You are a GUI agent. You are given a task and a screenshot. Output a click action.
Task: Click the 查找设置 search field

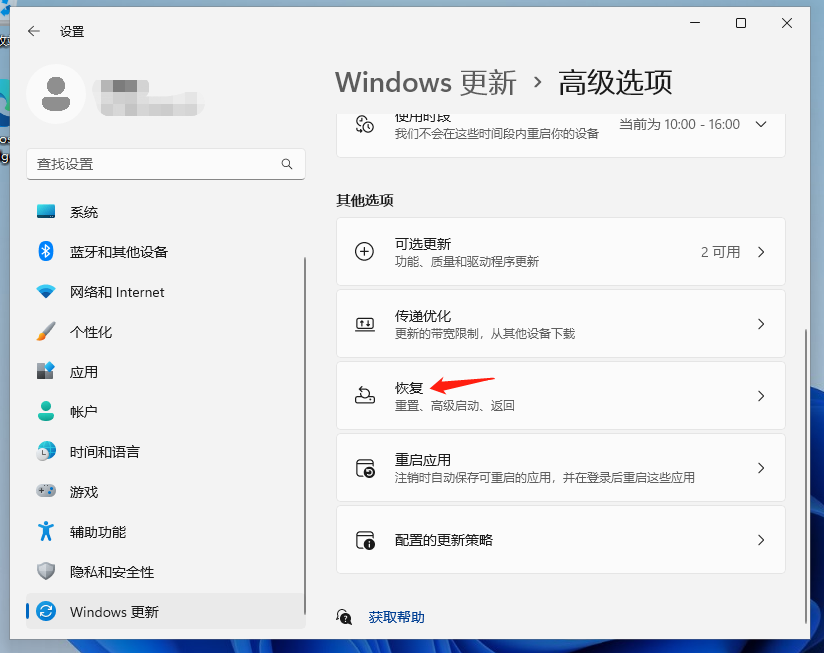pos(166,164)
